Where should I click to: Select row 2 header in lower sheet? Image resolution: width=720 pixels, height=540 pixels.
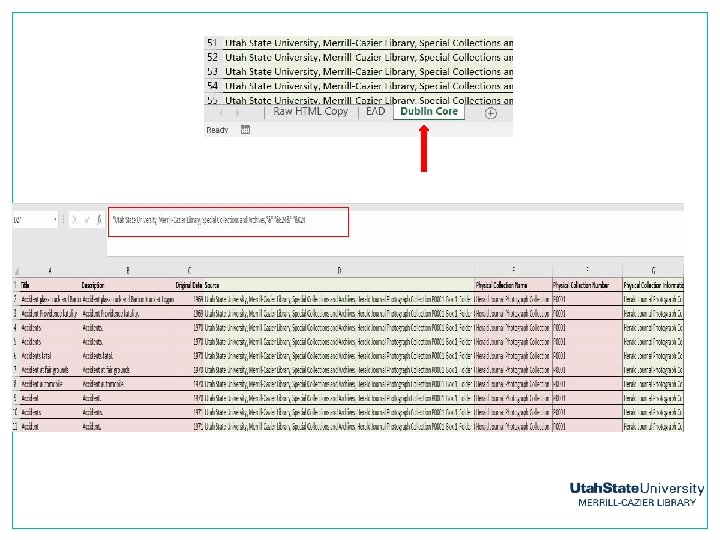[16, 299]
